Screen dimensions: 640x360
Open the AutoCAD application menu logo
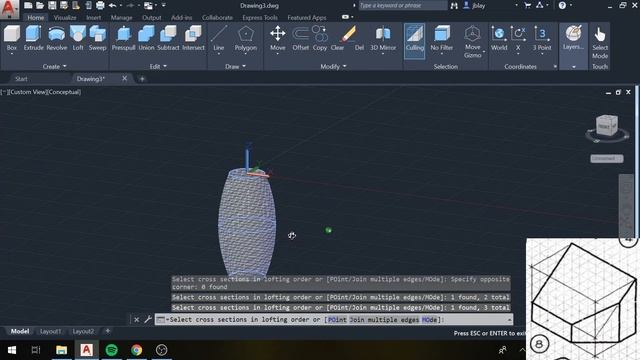click(x=9, y=9)
